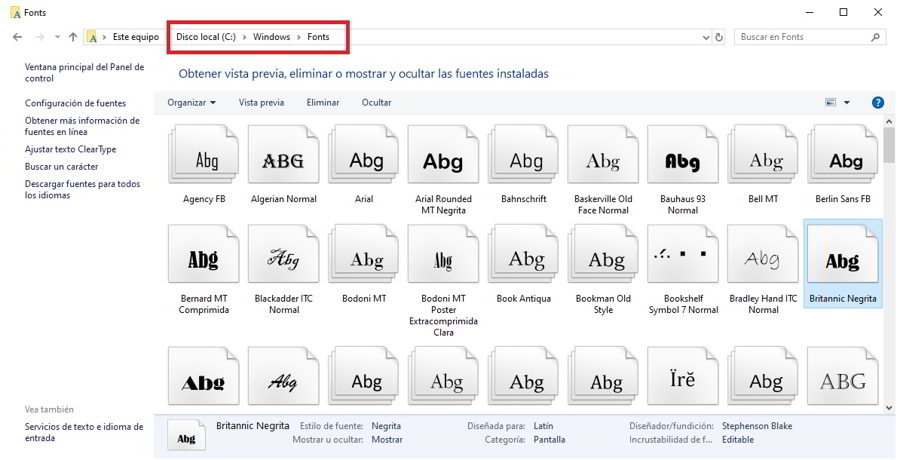Screen dimensions: 900x460
Task: Select the Berlin Sans FB font
Action: point(843,154)
